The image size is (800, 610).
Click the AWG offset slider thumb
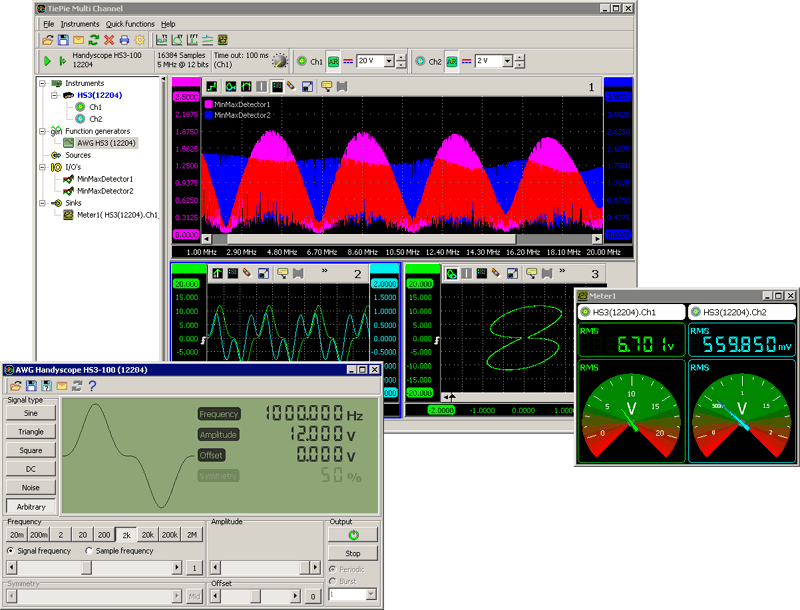tap(256, 596)
